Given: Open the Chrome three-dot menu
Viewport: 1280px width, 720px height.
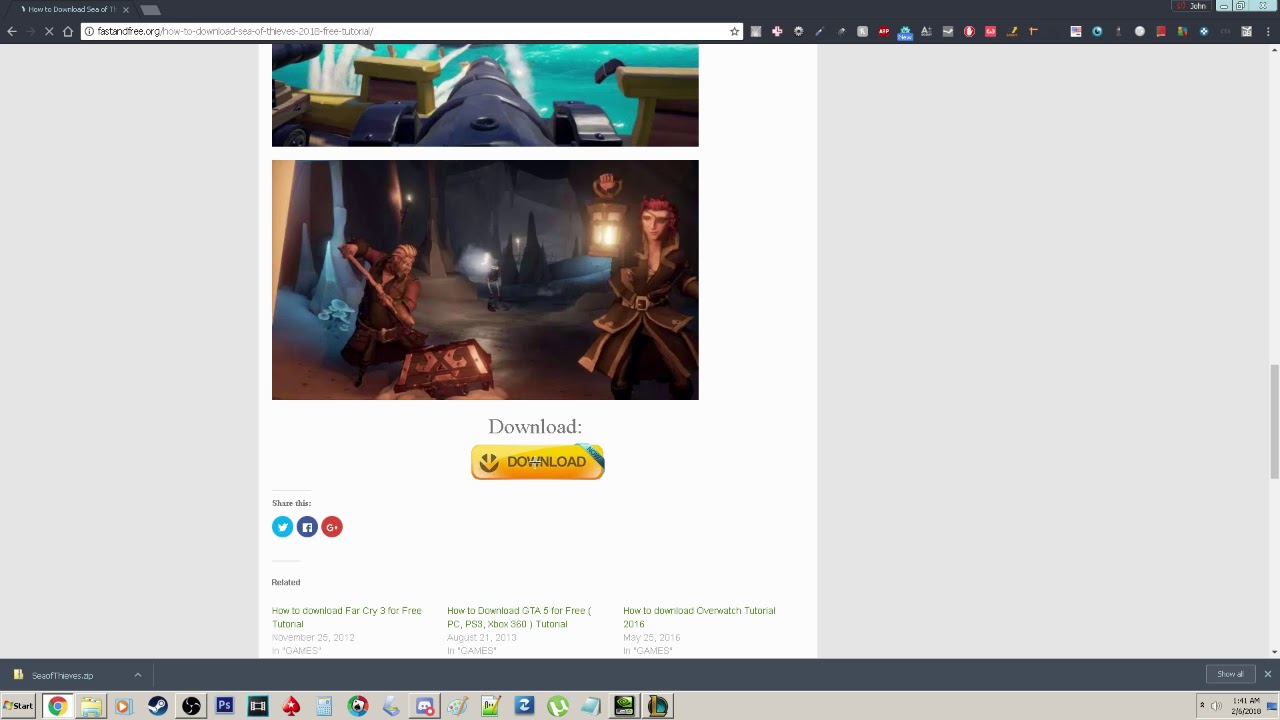Looking at the screenshot, I should (1268, 31).
